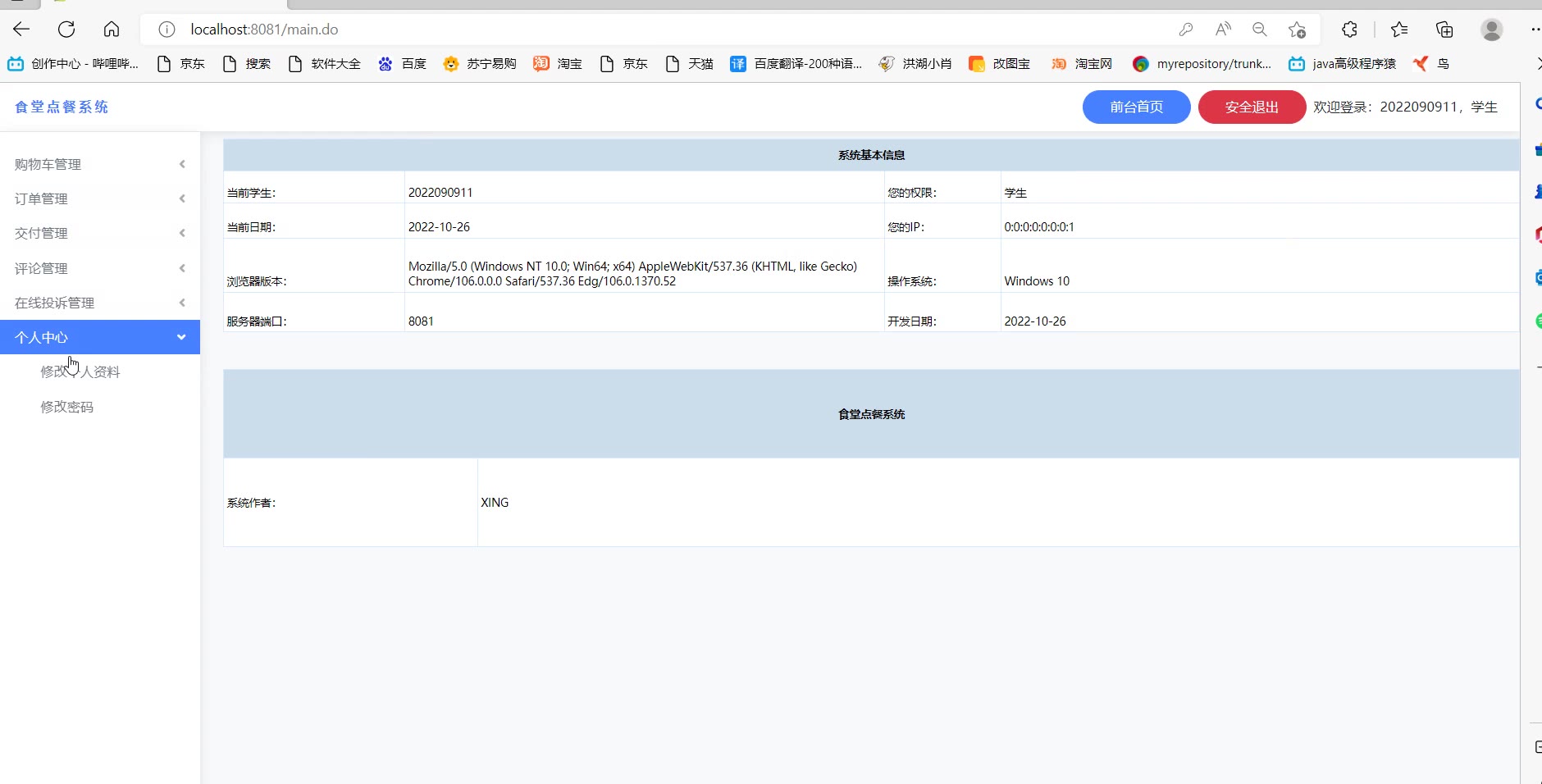The height and width of the screenshot is (784, 1542).
Task: Go to the browser home icon
Action: 112,30
